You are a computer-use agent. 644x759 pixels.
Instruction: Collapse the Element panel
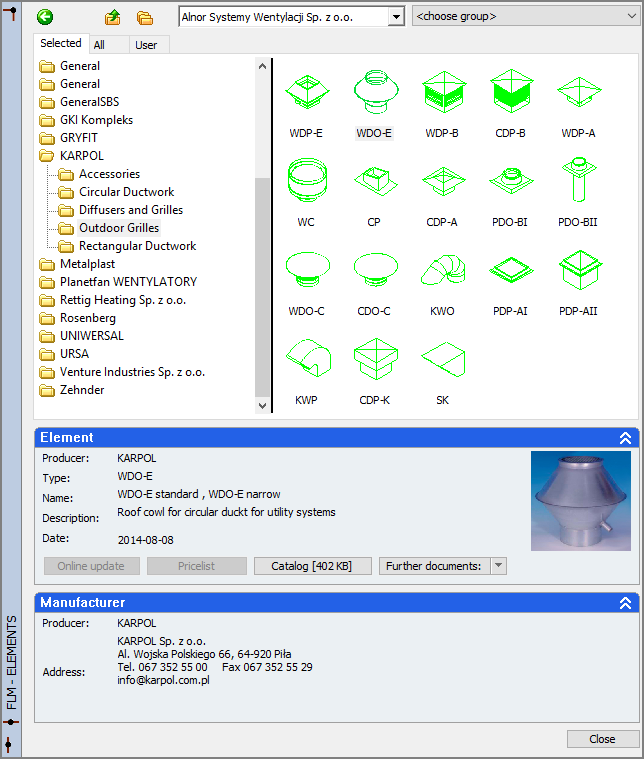625,438
